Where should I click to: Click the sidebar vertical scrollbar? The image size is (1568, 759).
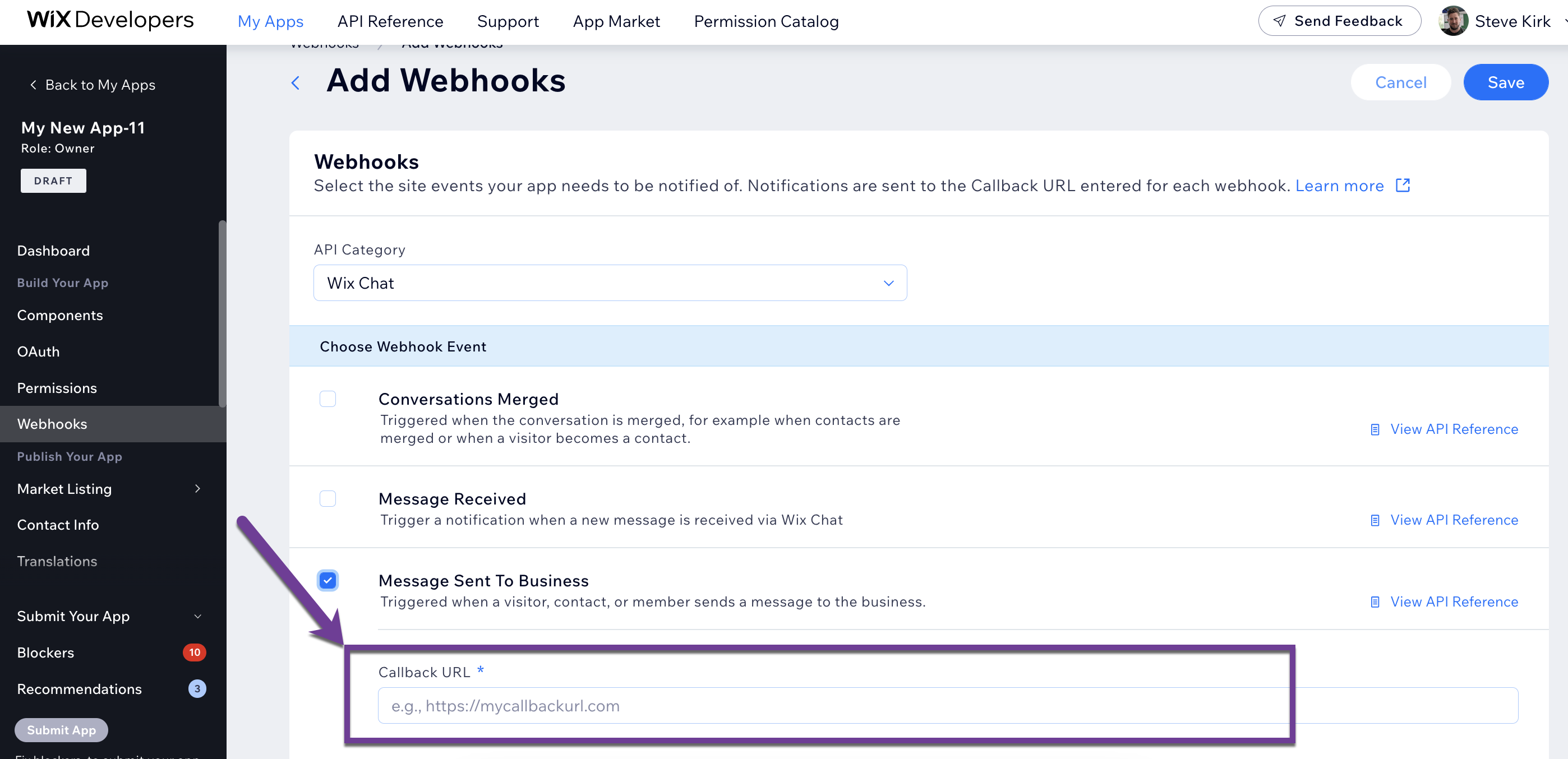222,313
